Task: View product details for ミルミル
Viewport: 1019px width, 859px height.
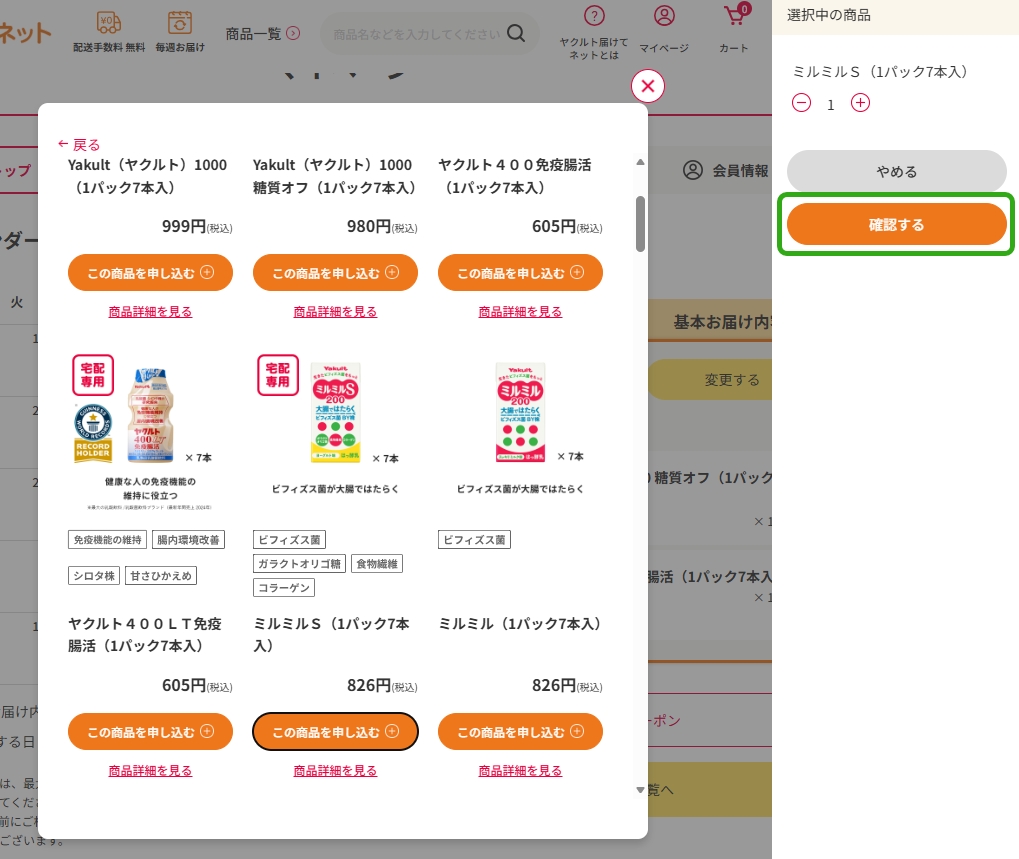Action: point(520,771)
